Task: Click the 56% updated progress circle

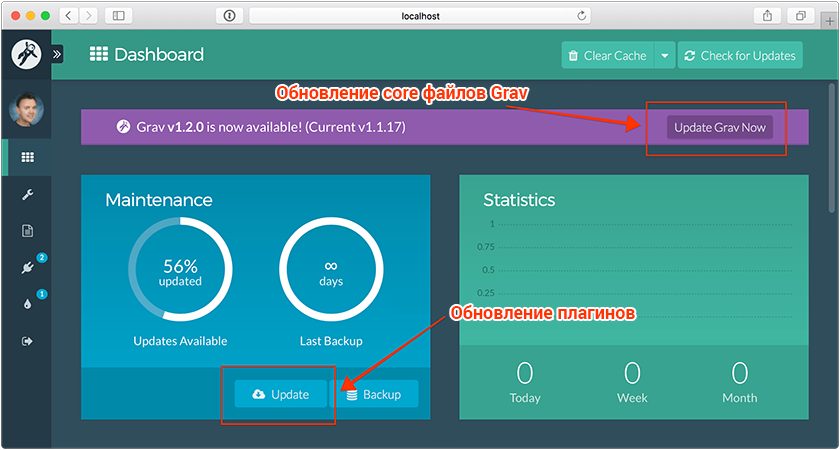Action: click(180, 269)
